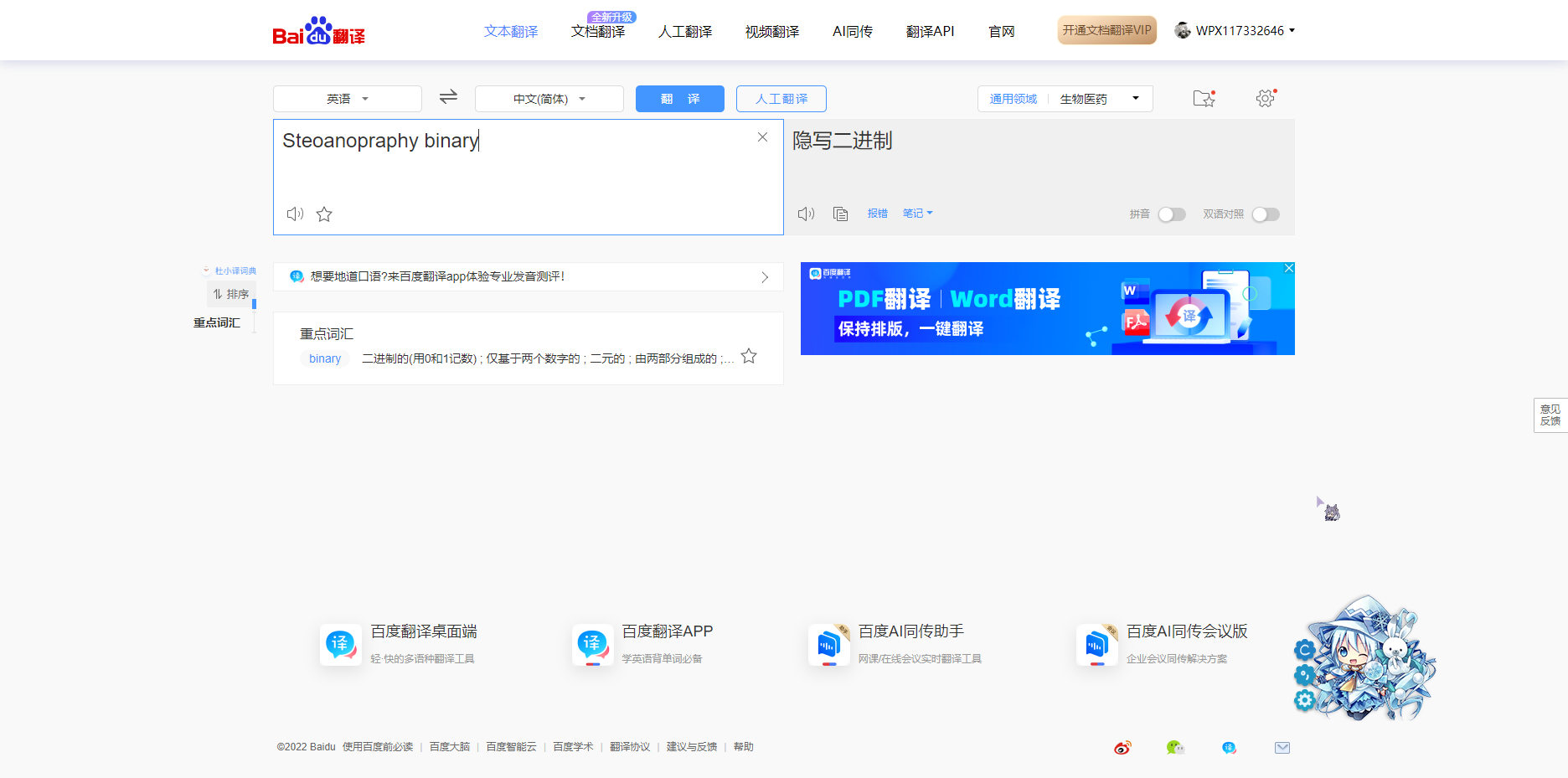Screen dimensions: 1568x778
Task: Play audio of the translated text
Action: click(806, 214)
